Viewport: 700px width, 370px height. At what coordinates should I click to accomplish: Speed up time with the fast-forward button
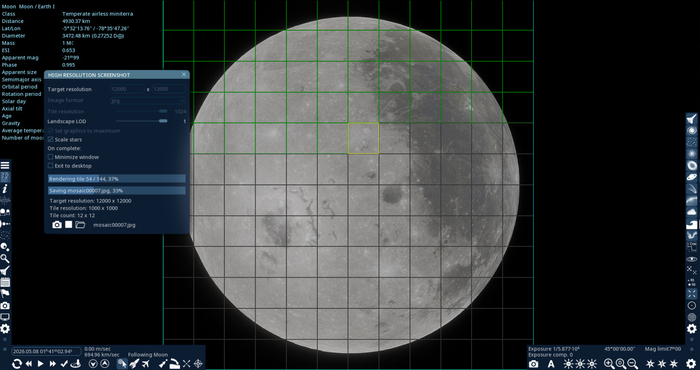52,364
